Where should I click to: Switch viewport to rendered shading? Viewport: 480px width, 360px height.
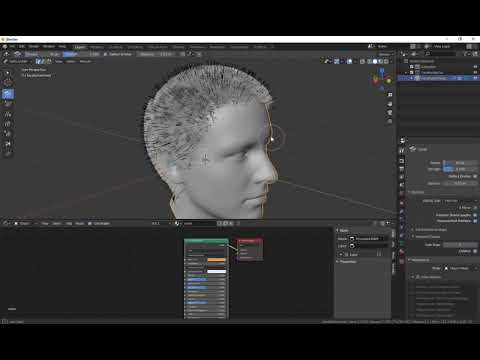(x=386, y=61)
